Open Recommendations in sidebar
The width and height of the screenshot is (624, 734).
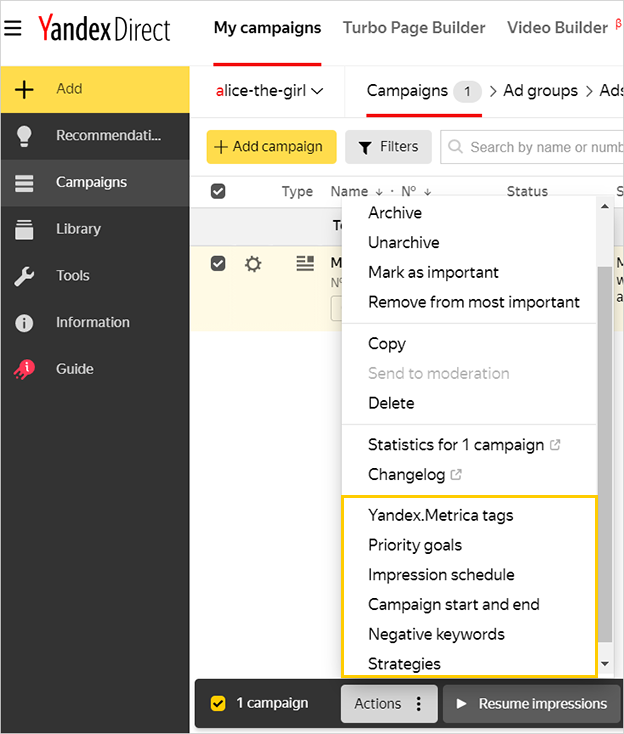(x=95, y=136)
